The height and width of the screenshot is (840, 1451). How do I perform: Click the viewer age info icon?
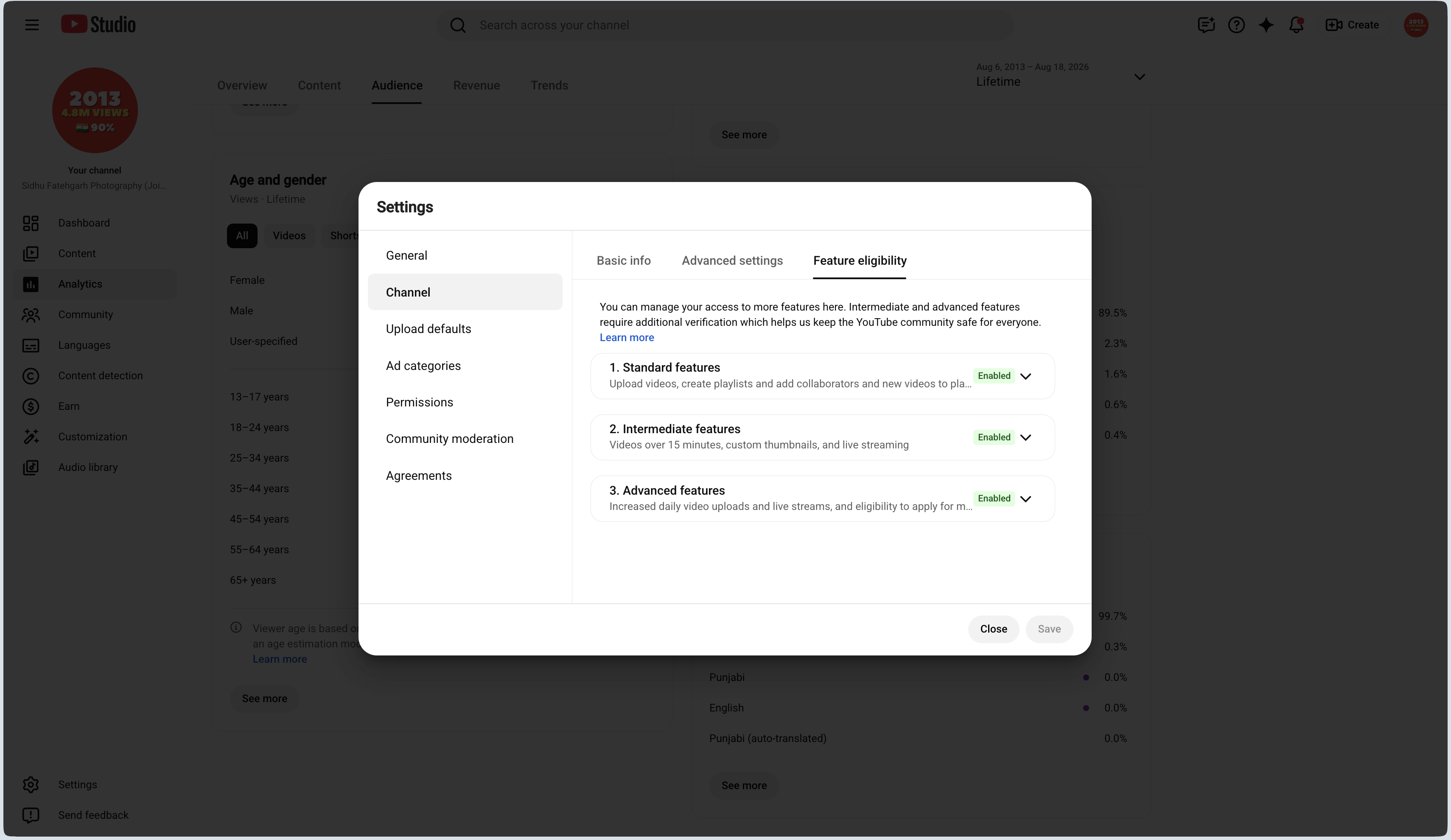[x=236, y=627]
